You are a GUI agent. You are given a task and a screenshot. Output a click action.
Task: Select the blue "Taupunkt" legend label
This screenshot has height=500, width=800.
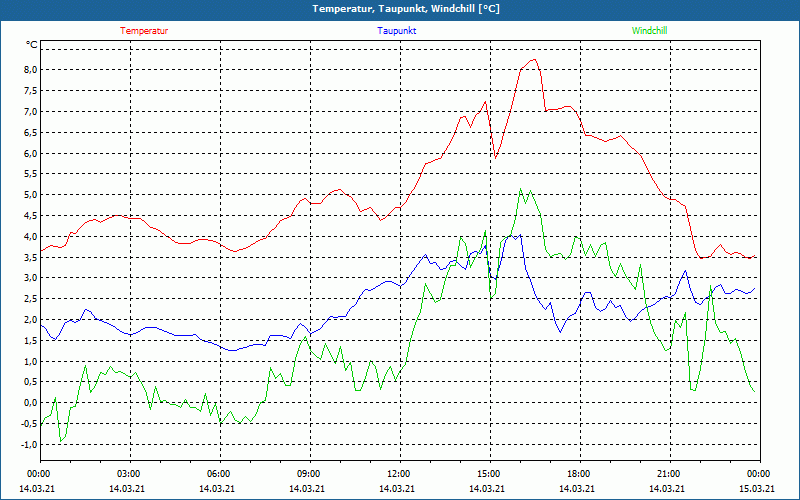[396, 31]
